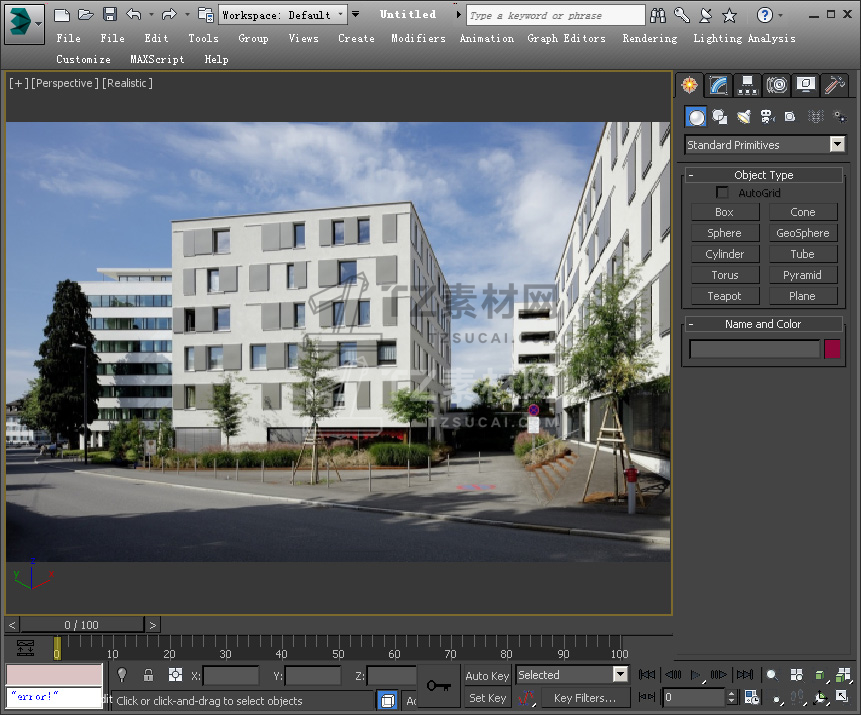
Task: Toggle Auto Key mode
Action: pyautogui.click(x=487, y=676)
